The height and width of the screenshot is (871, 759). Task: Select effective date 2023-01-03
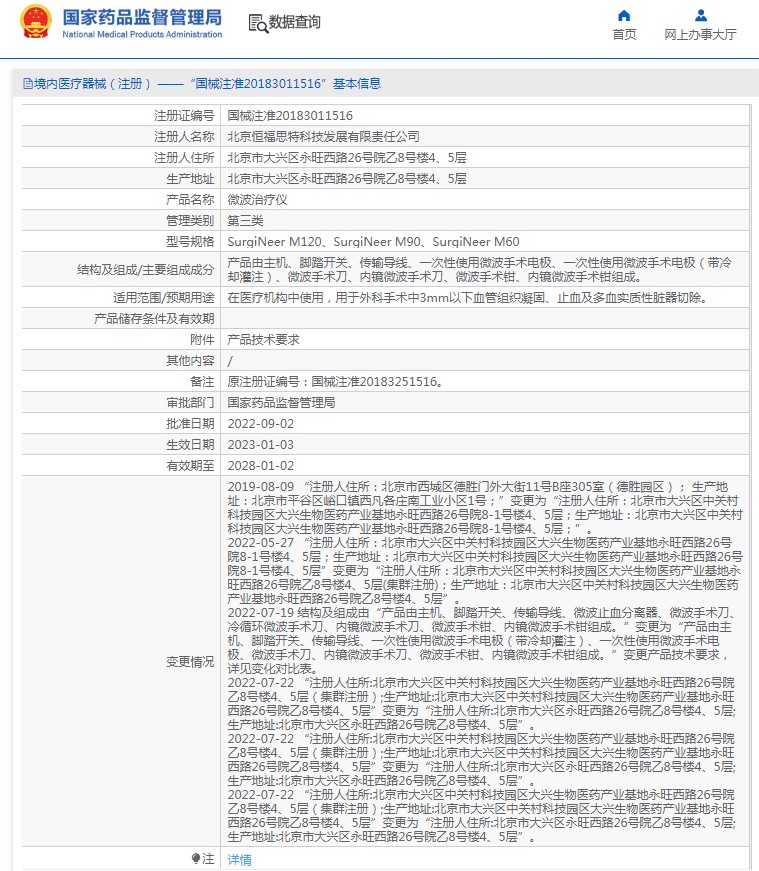261,445
